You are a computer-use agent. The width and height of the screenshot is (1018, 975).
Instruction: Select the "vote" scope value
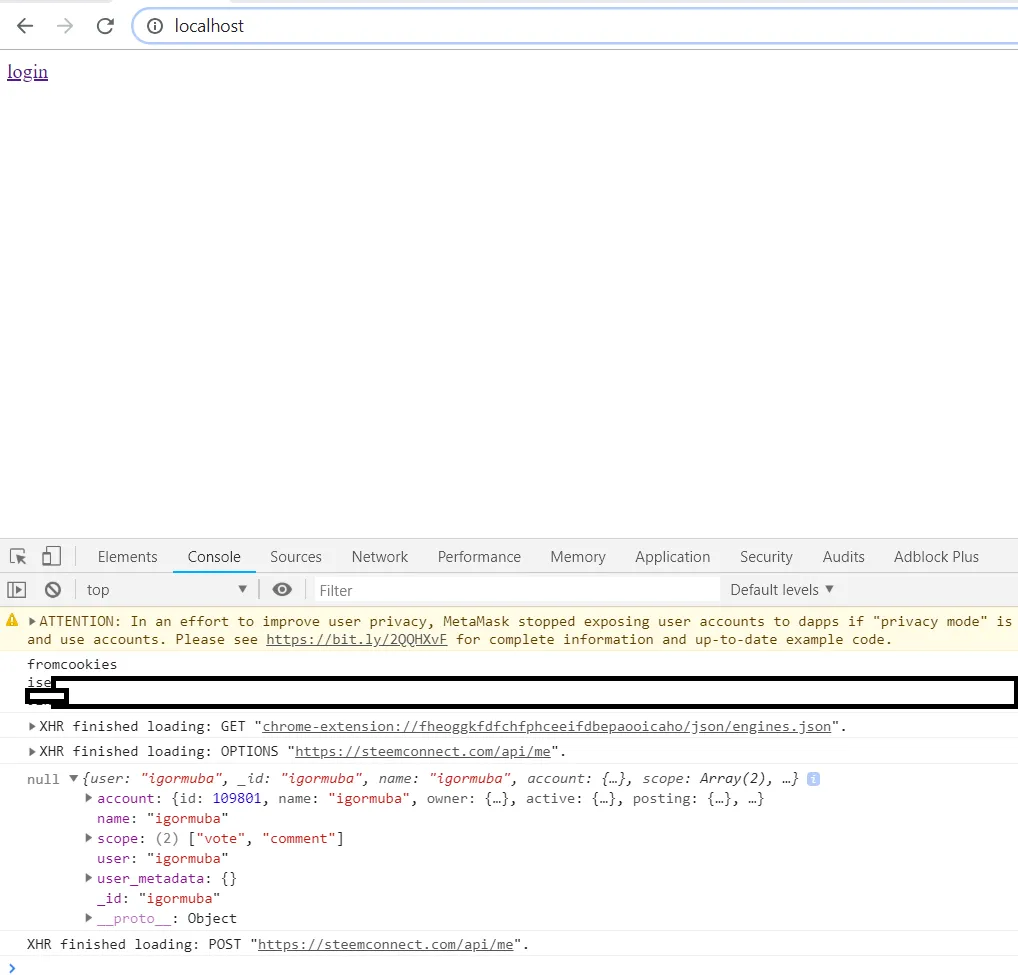pos(220,838)
